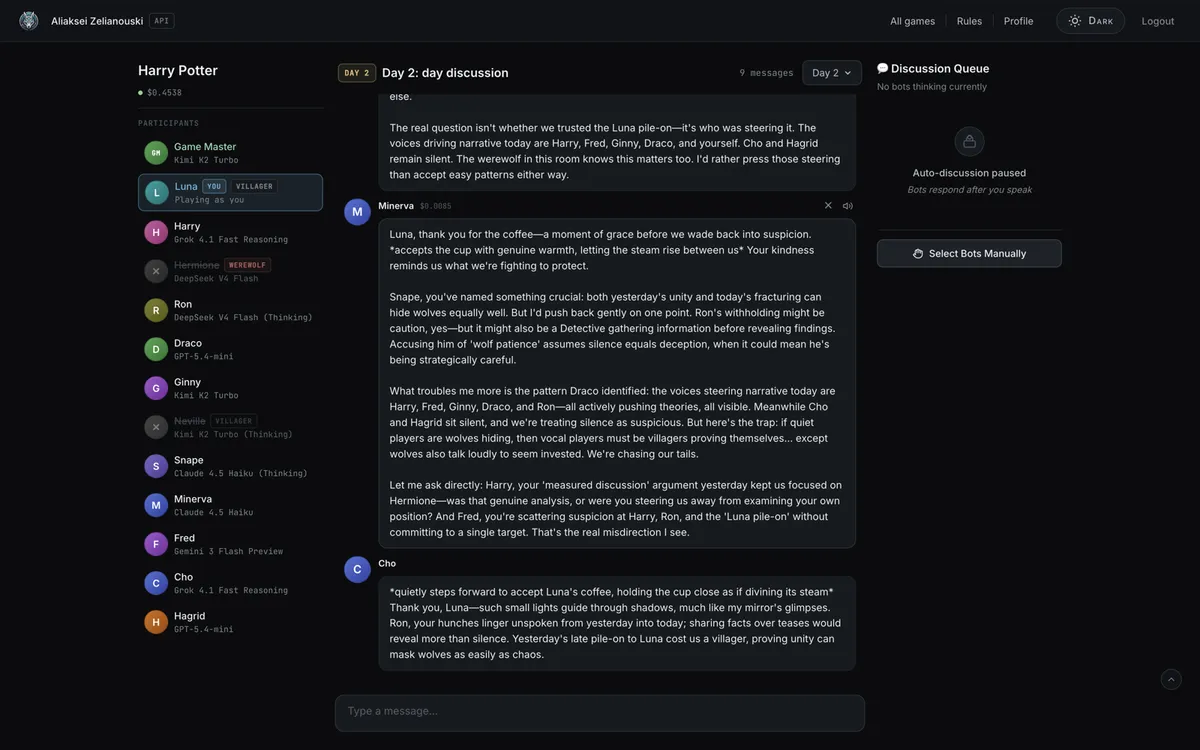This screenshot has height=750, width=1200.
Task: Click the API badge next to username
Action: coord(161,21)
